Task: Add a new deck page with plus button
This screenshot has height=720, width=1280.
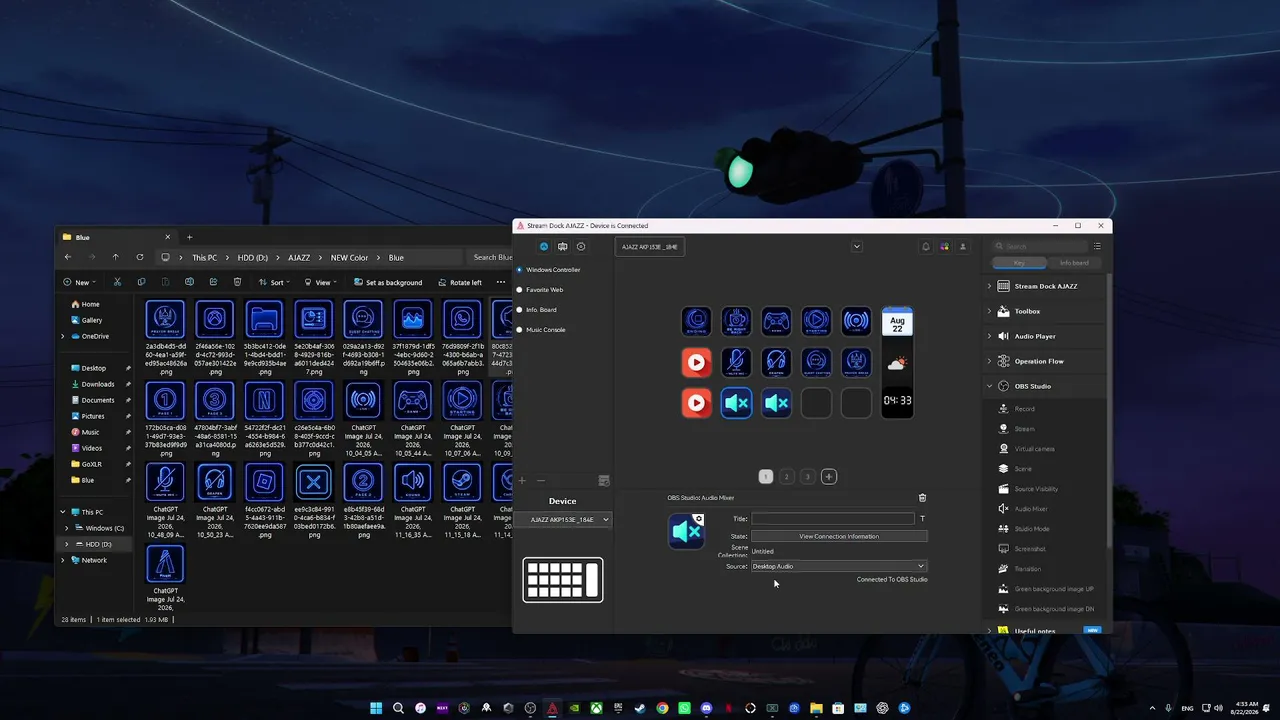Action: coord(828,477)
